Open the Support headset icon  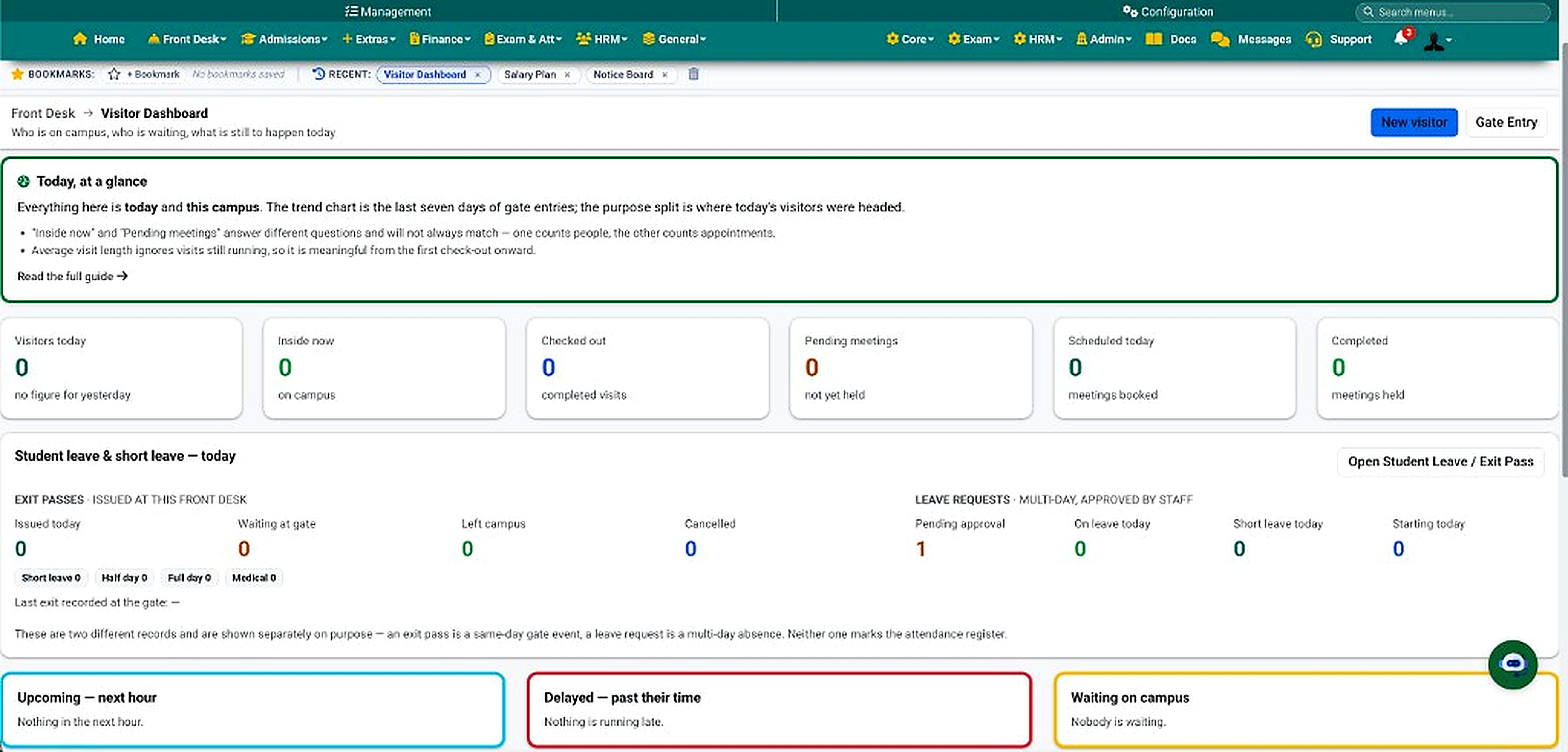tap(1314, 39)
